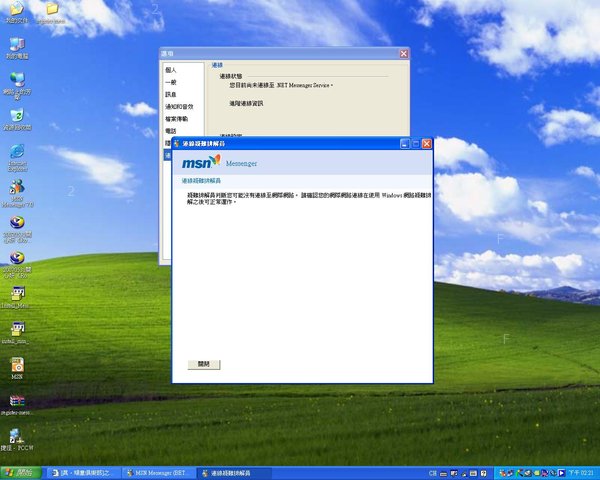
Task: Select 一般 in the Options dialog sidebar
Action: coord(171,82)
